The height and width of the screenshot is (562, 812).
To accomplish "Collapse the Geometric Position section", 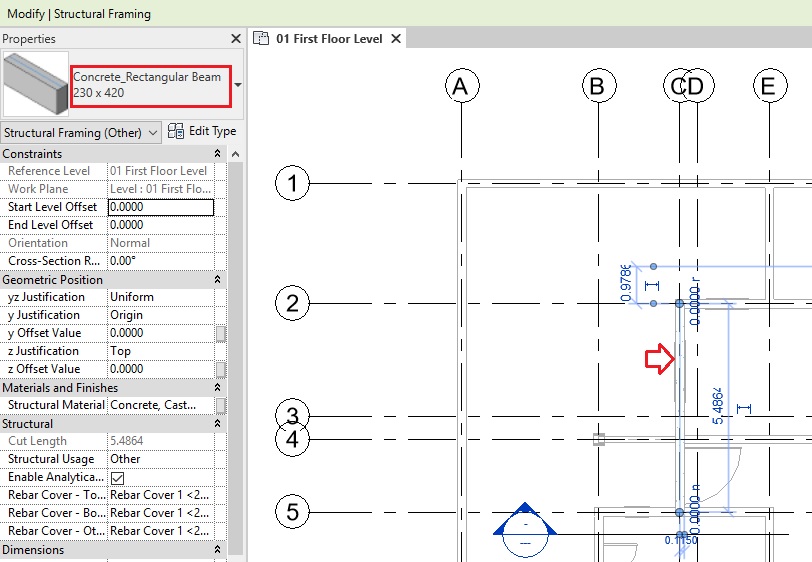I will click(217, 280).
